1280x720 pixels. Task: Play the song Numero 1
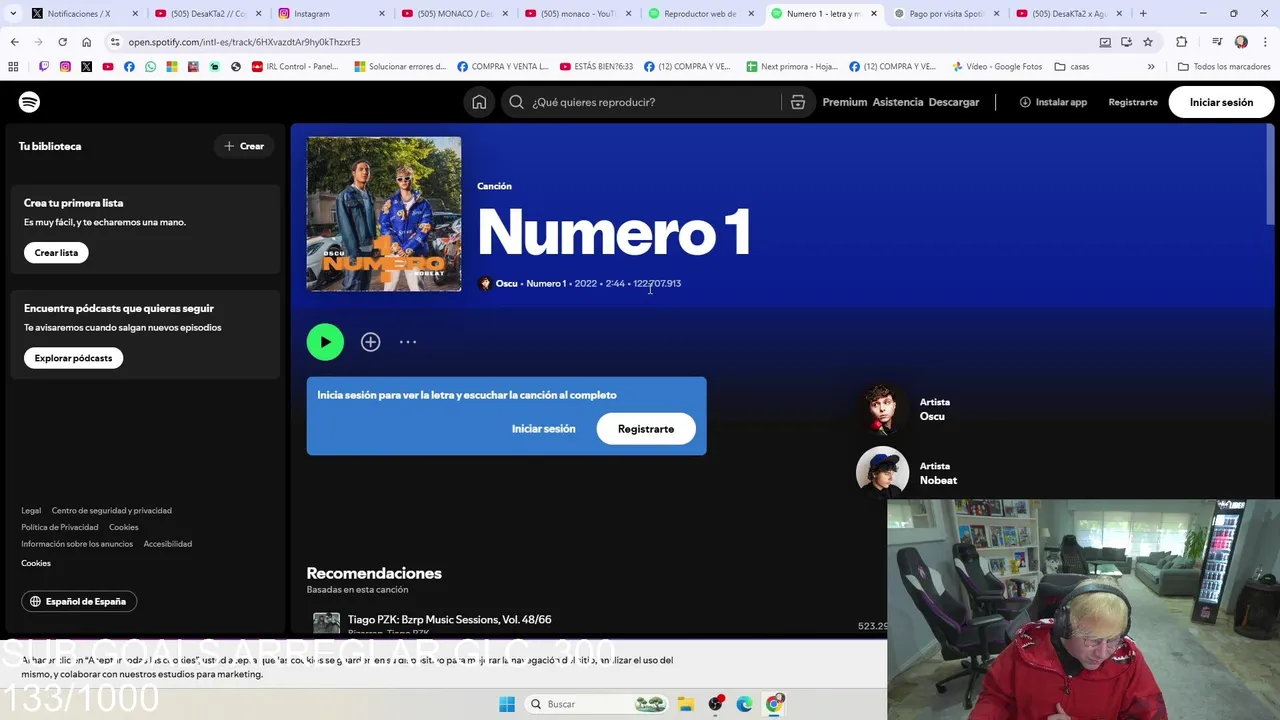(325, 342)
